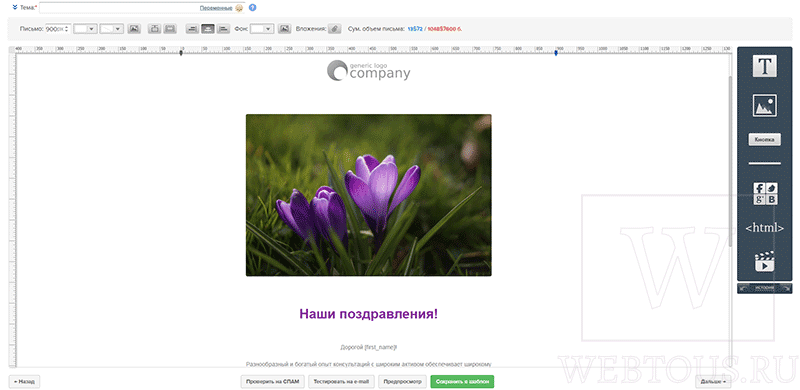Image resolution: width=800 pixels, height=390 pixels.
Task: Add the video clapperboard block
Action: pos(764,261)
